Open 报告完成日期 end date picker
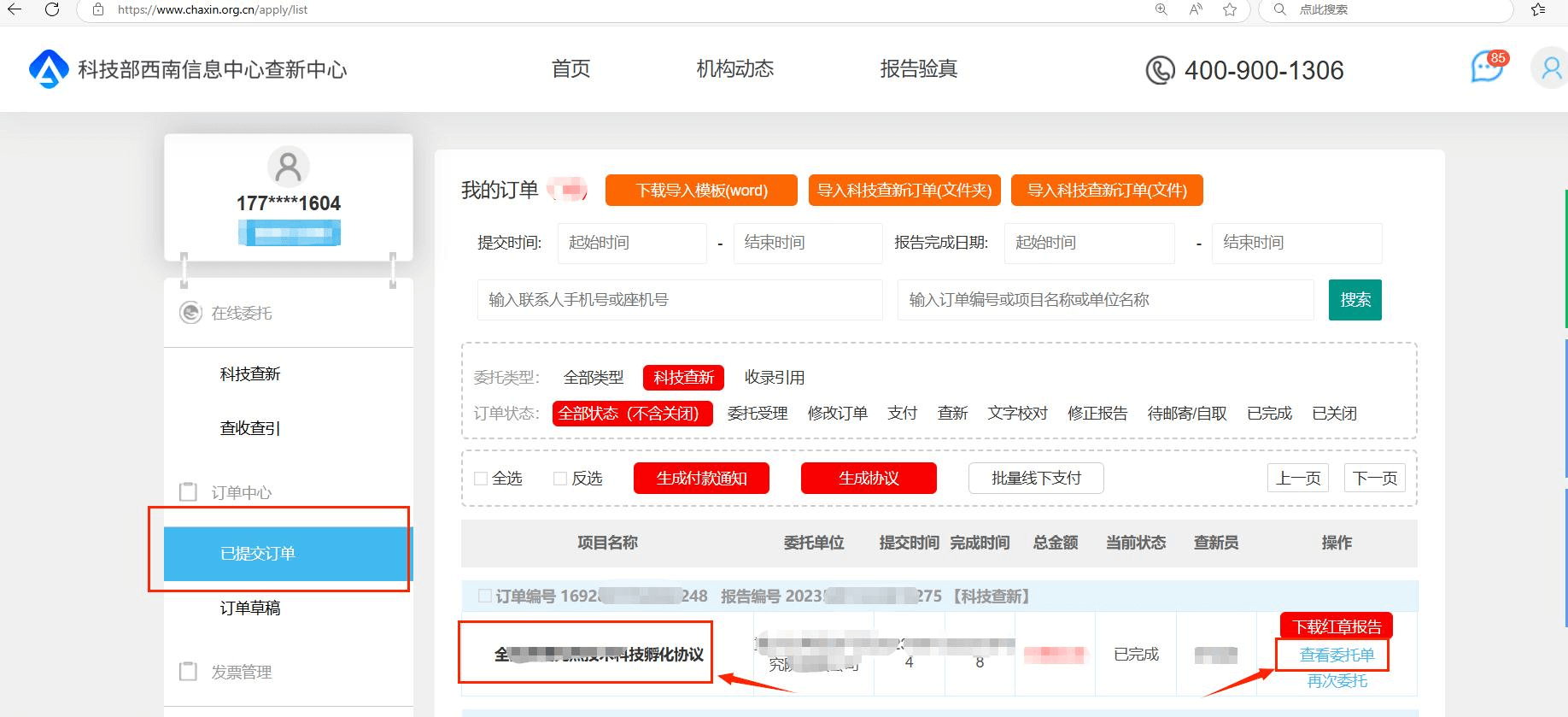The width and height of the screenshot is (1568, 717). (1296, 243)
